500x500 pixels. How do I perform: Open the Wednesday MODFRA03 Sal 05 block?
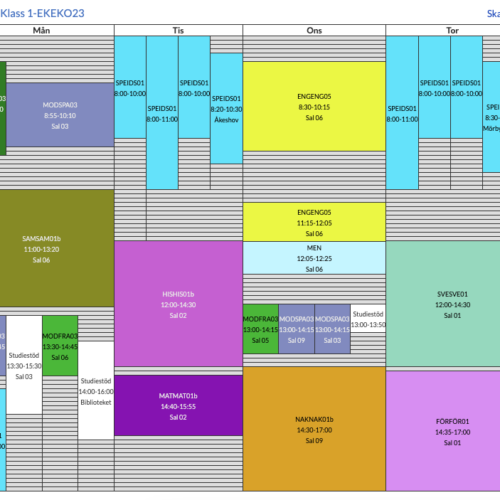tap(260, 329)
